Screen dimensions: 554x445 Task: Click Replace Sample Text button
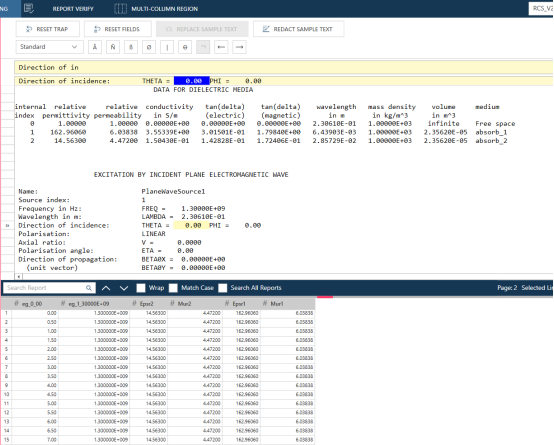pyautogui.click(x=202, y=29)
